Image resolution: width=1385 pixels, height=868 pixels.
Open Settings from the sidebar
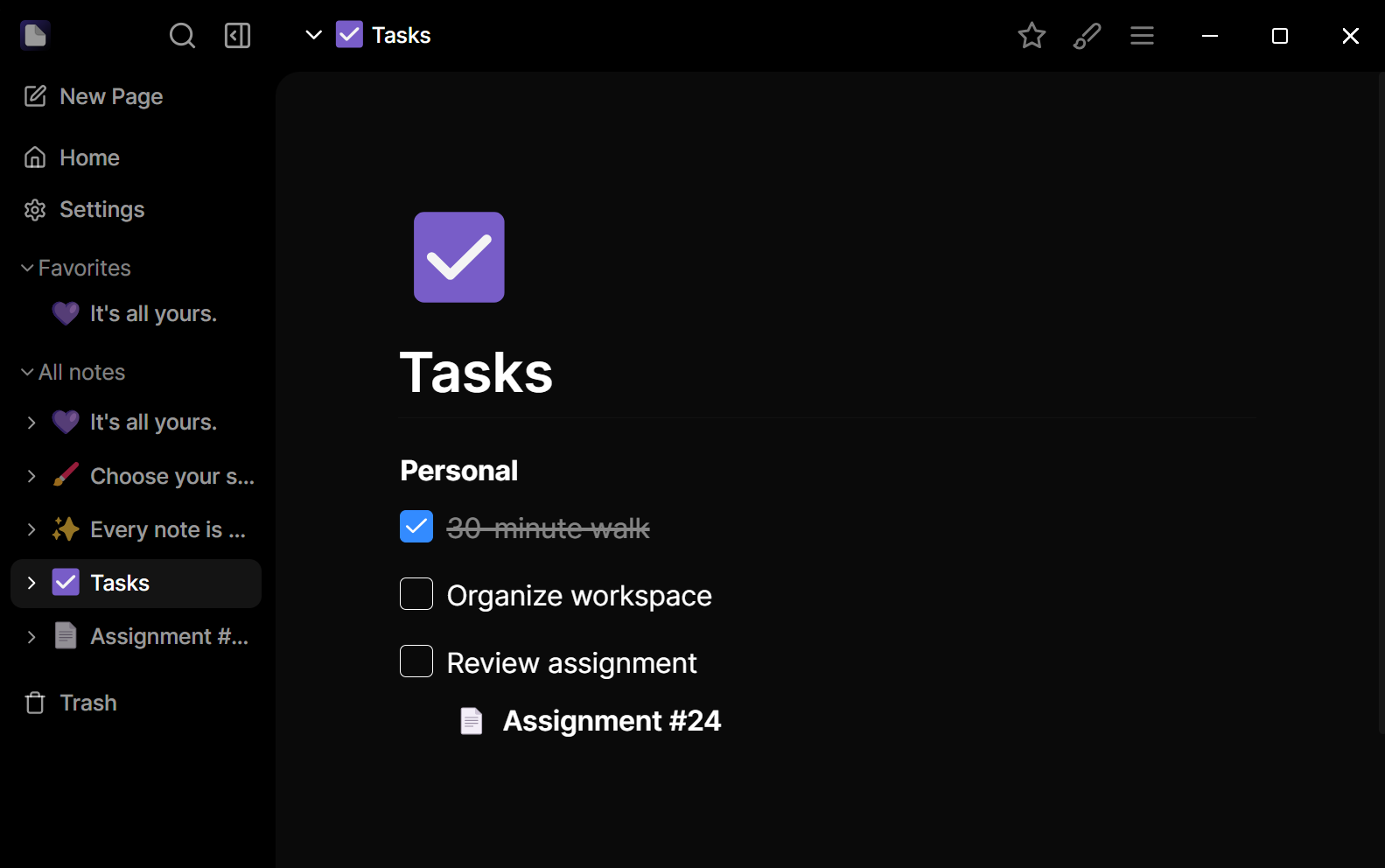pyautogui.click(x=101, y=210)
